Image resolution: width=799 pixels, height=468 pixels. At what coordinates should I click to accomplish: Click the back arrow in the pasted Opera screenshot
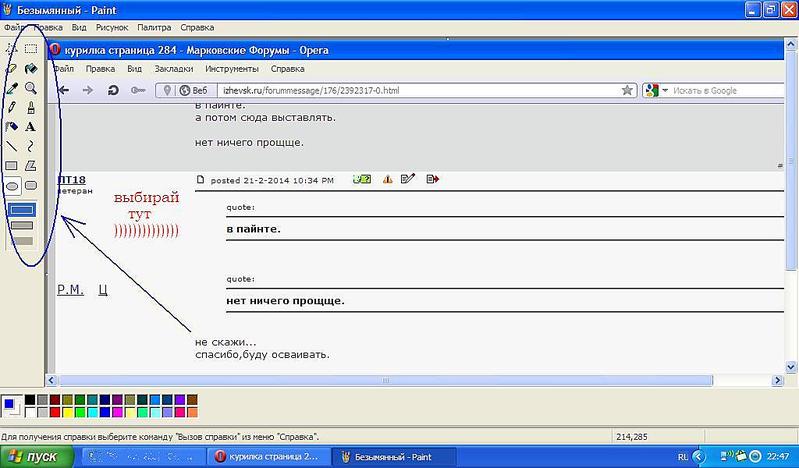tap(64, 90)
